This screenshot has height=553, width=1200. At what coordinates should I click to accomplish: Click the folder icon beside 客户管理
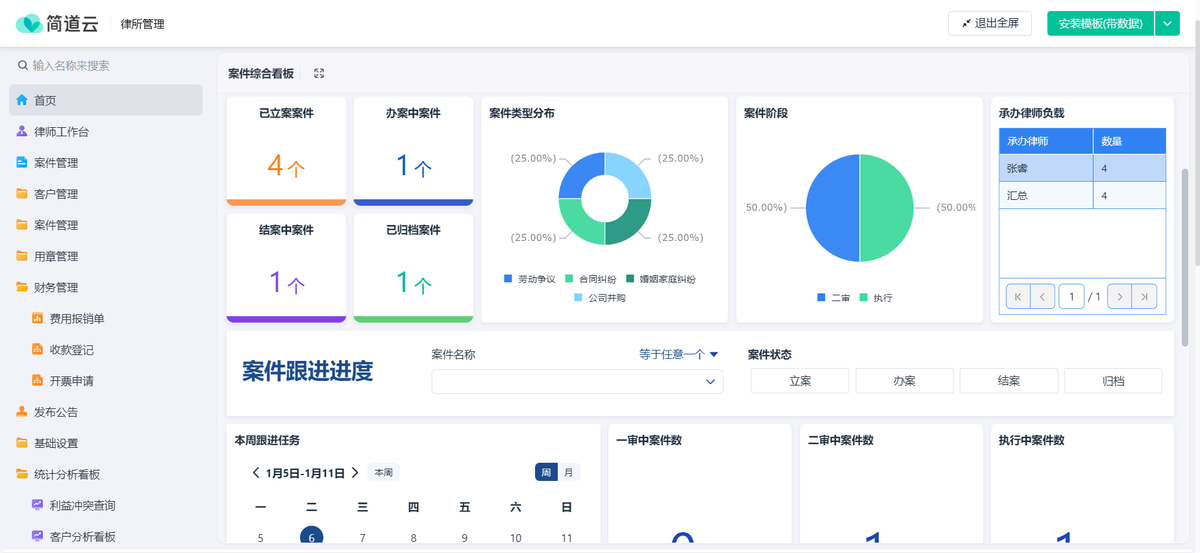22,193
